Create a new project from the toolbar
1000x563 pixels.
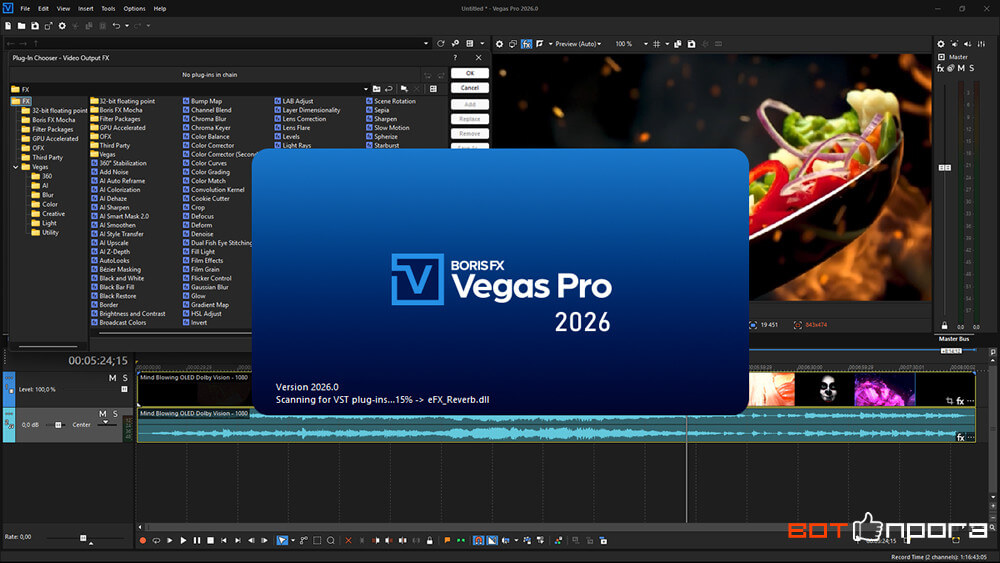pyautogui.click(x=8, y=26)
